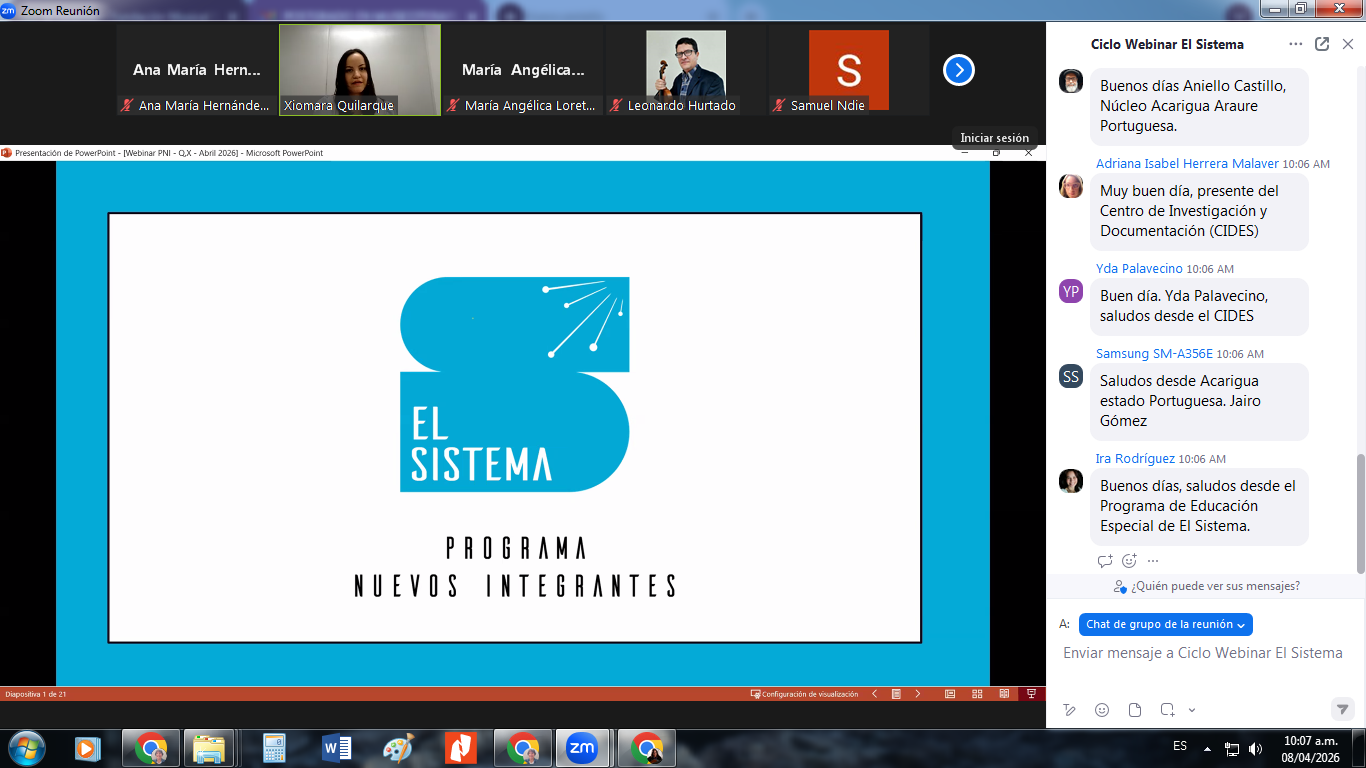Open clock showing 10:07 a.m. 08/04/2026
The image size is (1366, 768).
coord(1311,748)
